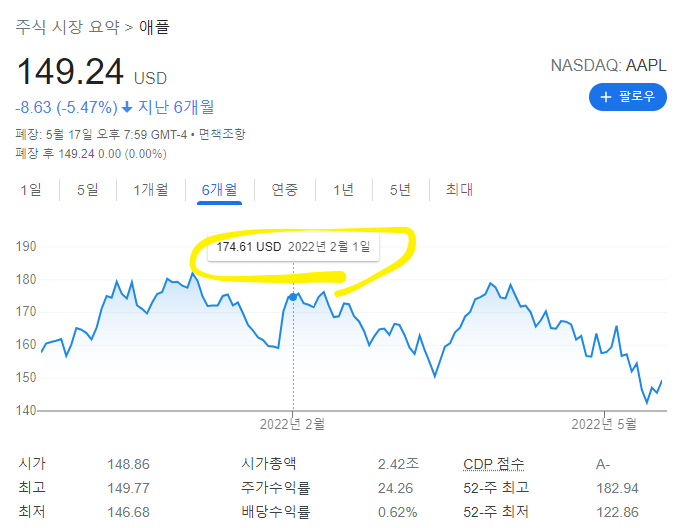Image resolution: width=677 pixels, height=528 pixels.
Task: Click the 2022년 5월 axis label
Action: click(x=604, y=424)
